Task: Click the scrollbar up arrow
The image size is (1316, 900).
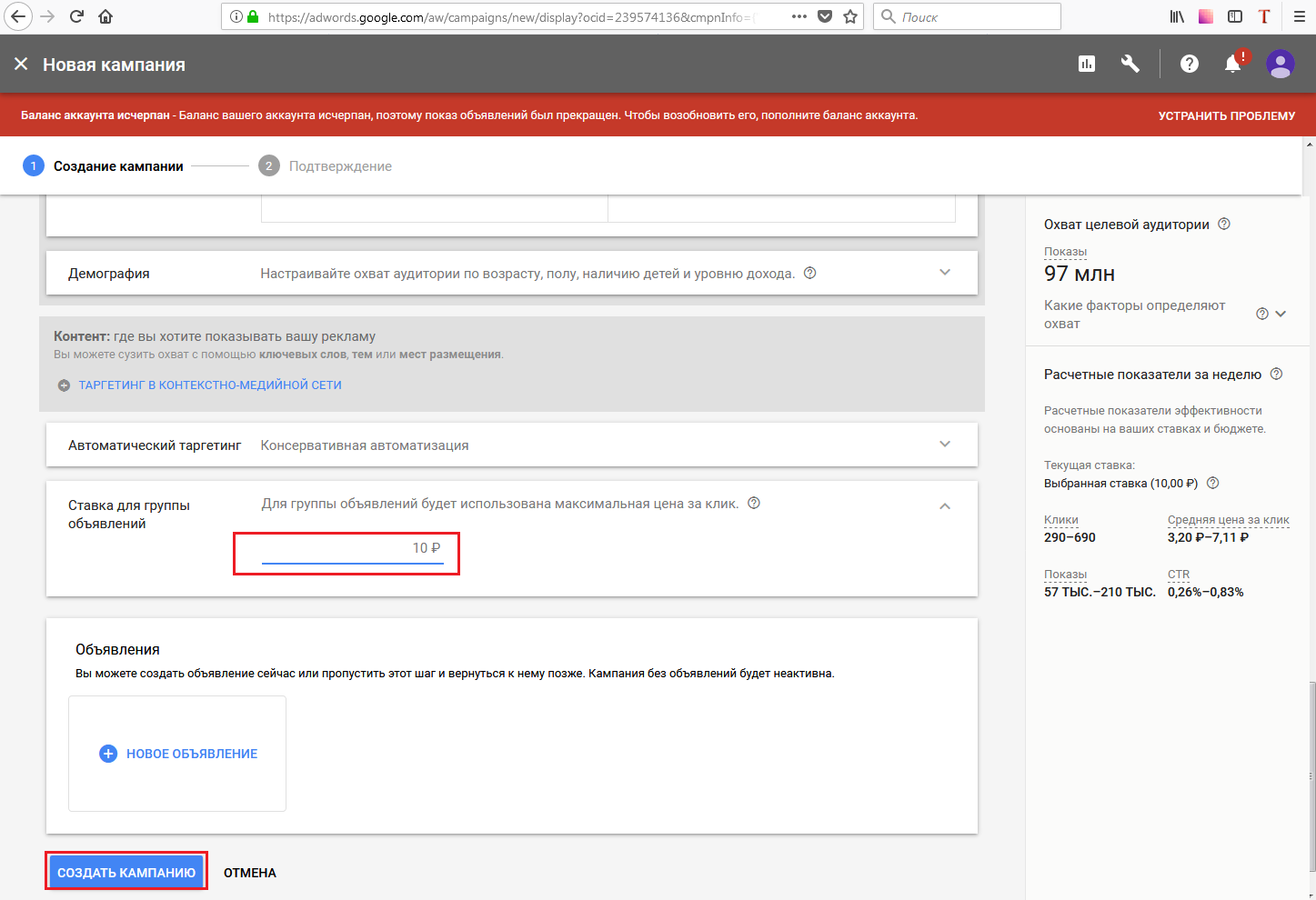Action: [x=1311, y=144]
